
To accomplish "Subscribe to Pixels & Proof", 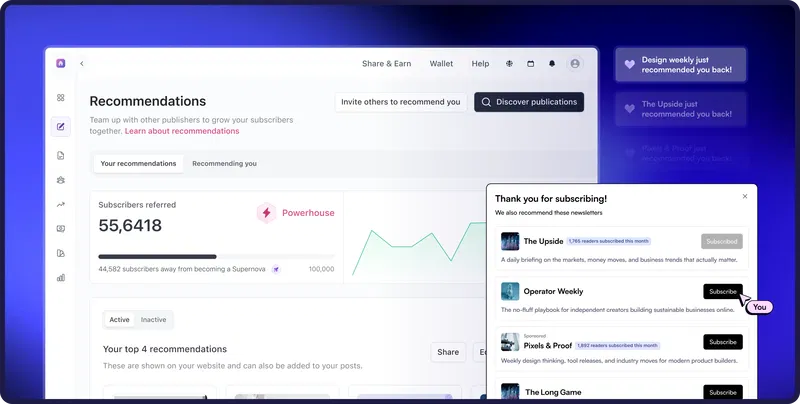I will point(723,342).
